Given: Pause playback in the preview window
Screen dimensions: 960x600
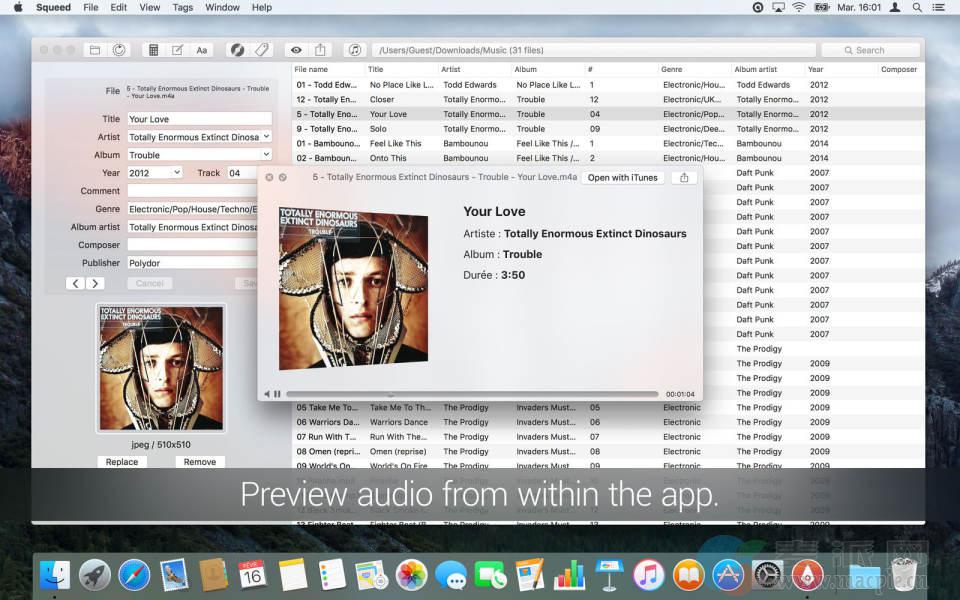Looking at the screenshot, I should pyautogui.click(x=277, y=394).
